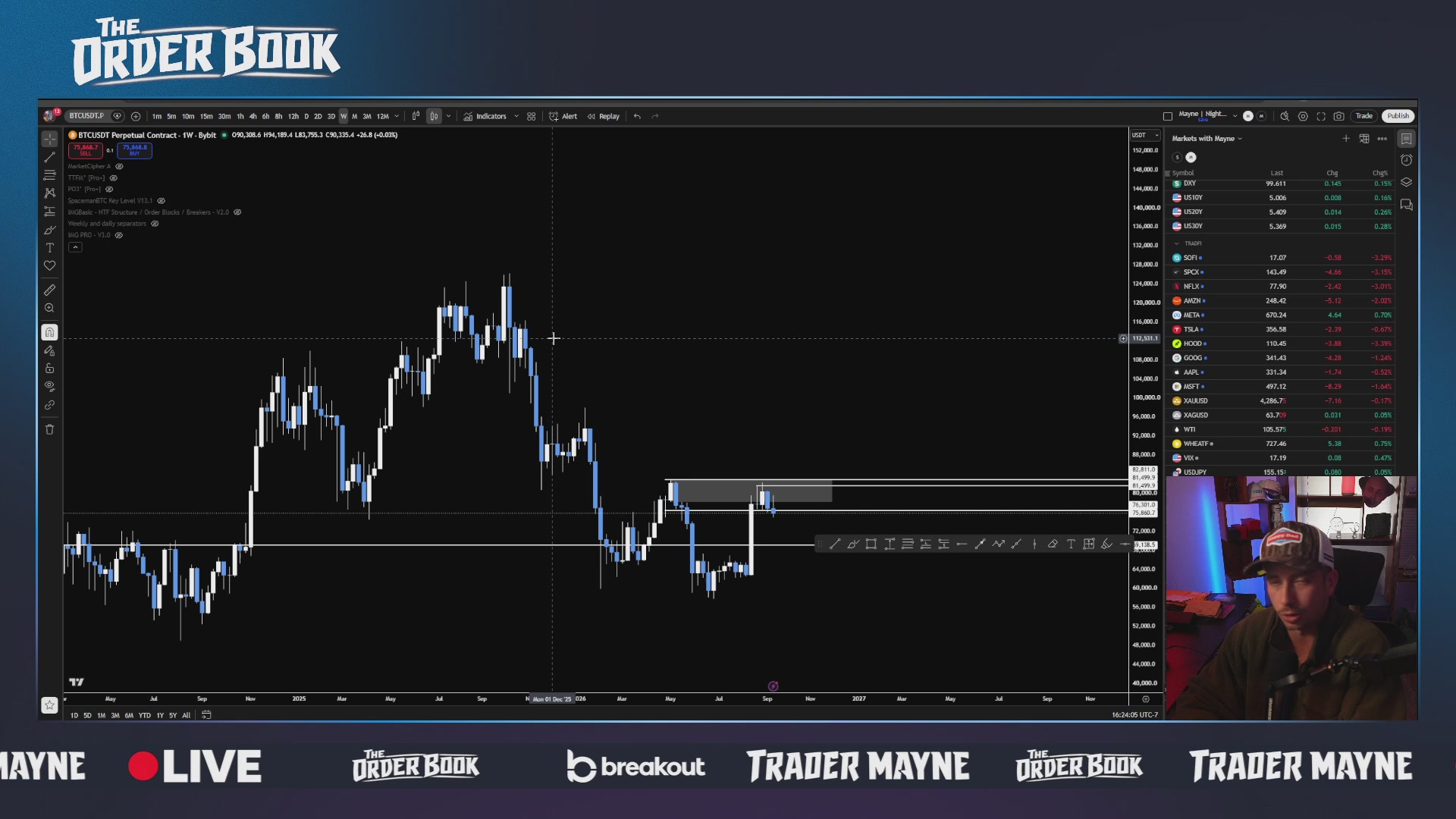
Task: Open the Indicators dialog
Action: [x=485, y=116]
